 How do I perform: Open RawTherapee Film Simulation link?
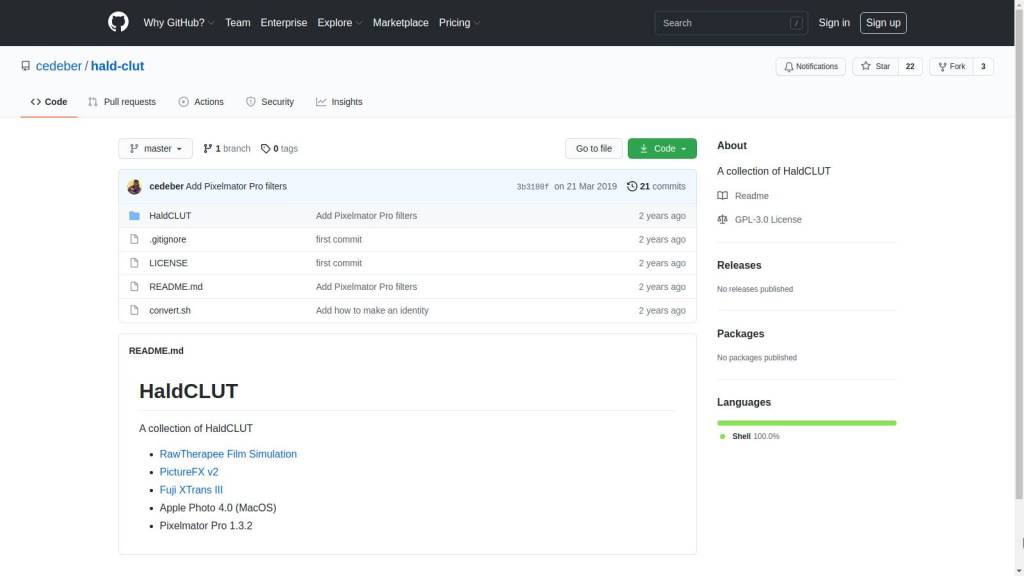click(x=228, y=454)
